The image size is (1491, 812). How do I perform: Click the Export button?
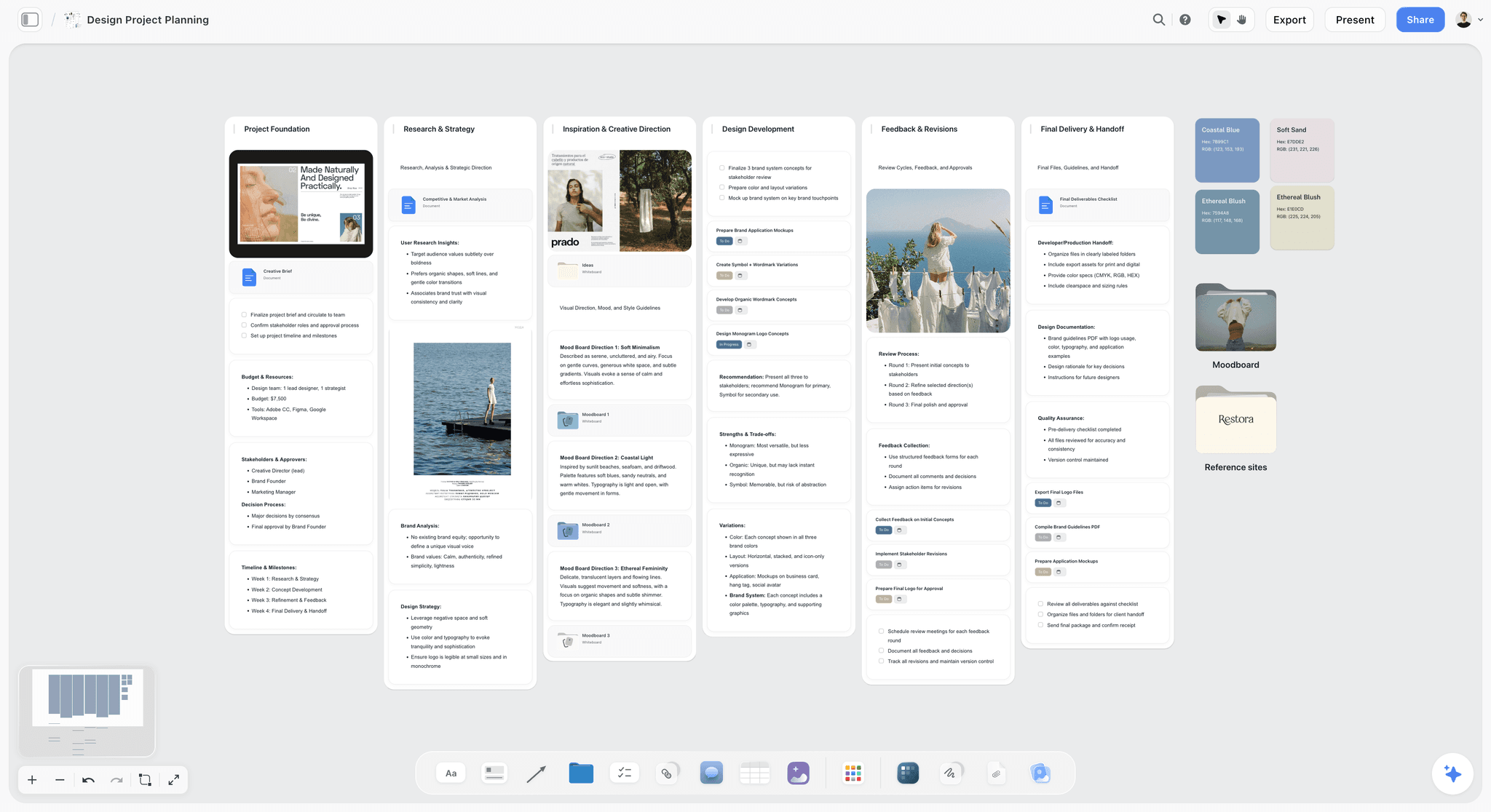coord(1289,20)
